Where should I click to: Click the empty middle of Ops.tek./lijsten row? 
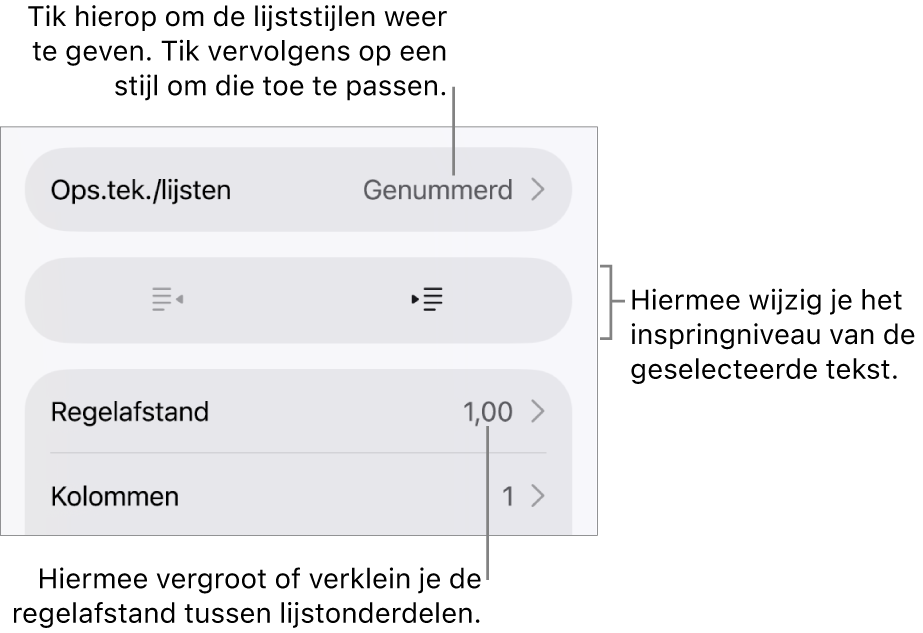tap(297, 190)
